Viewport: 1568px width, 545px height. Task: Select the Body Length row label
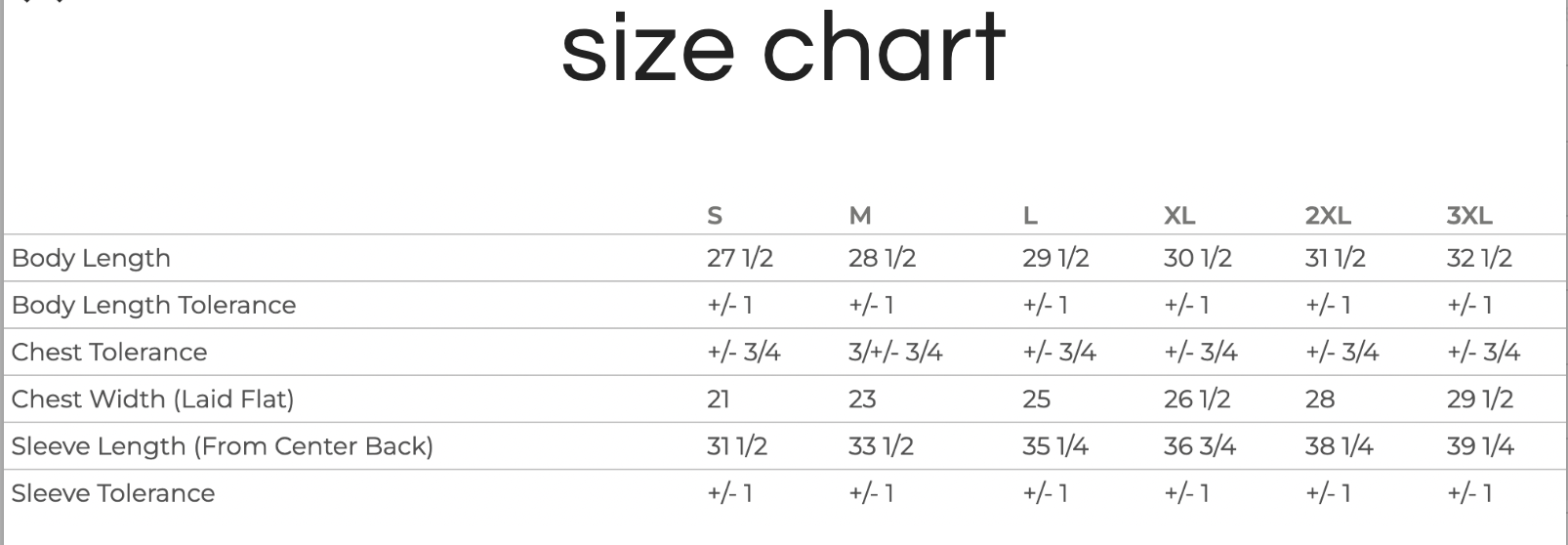[91, 259]
